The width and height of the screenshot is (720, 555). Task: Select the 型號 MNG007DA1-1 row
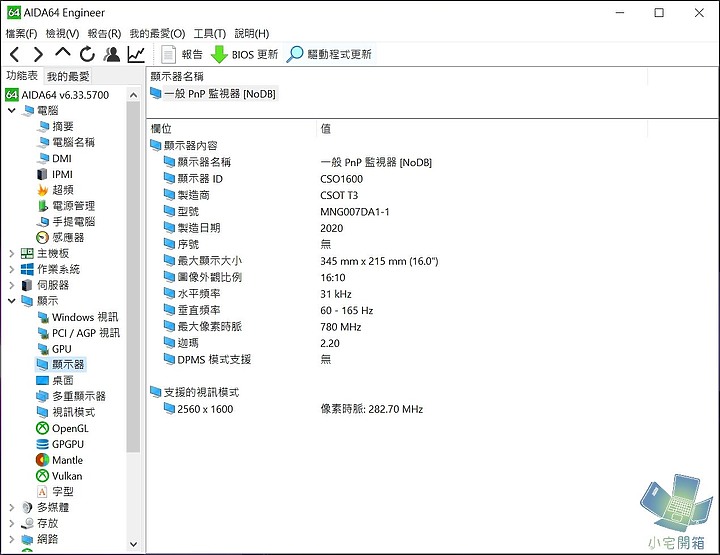(x=276, y=212)
